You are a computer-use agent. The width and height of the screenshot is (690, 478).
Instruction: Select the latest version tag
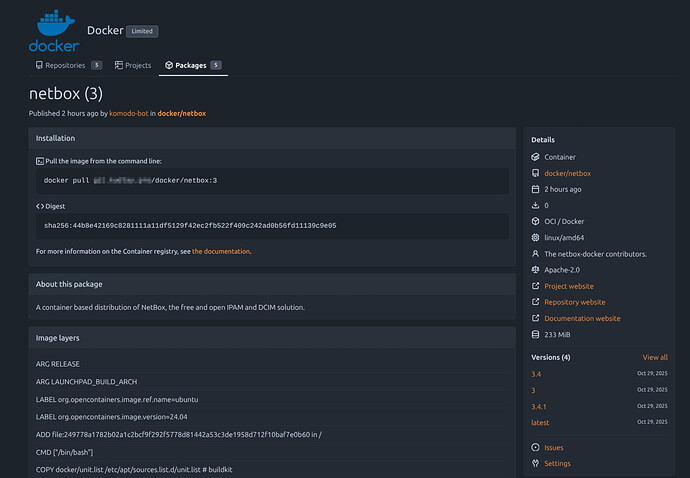tap(540, 422)
